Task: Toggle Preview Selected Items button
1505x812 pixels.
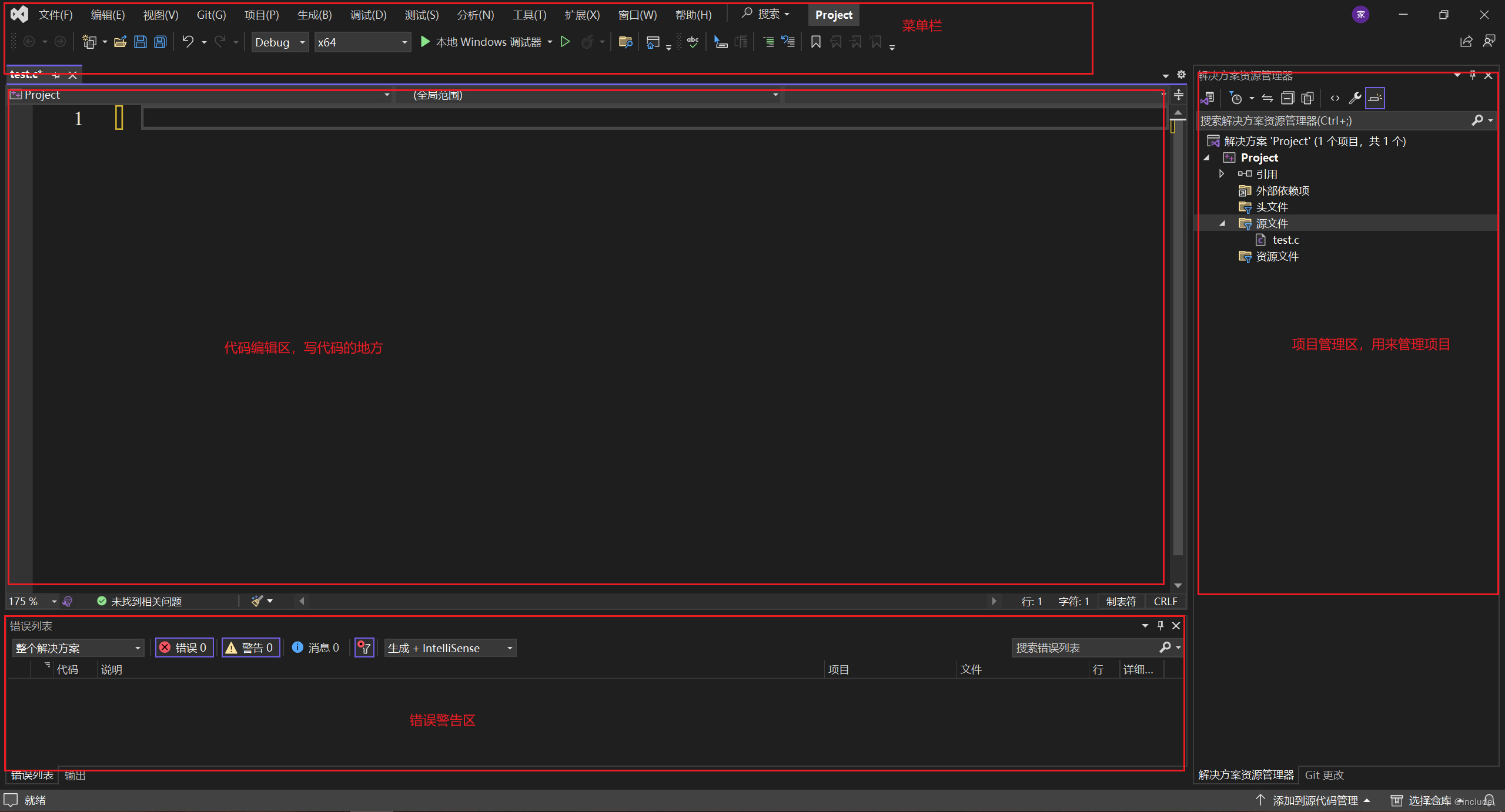Action: pos(1375,98)
